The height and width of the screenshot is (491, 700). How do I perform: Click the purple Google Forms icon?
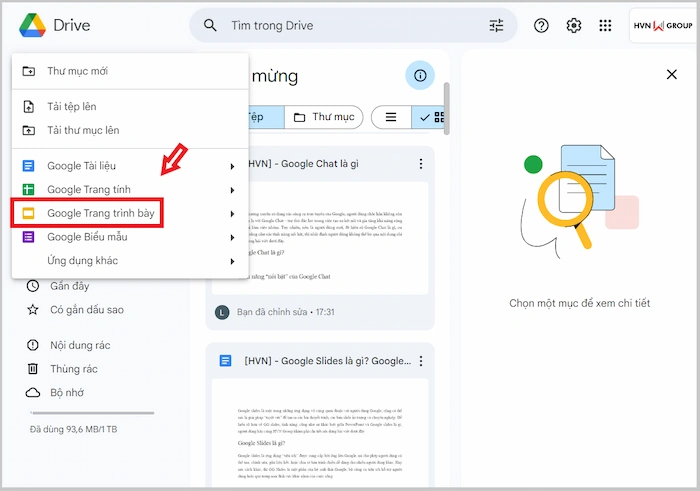(x=28, y=237)
